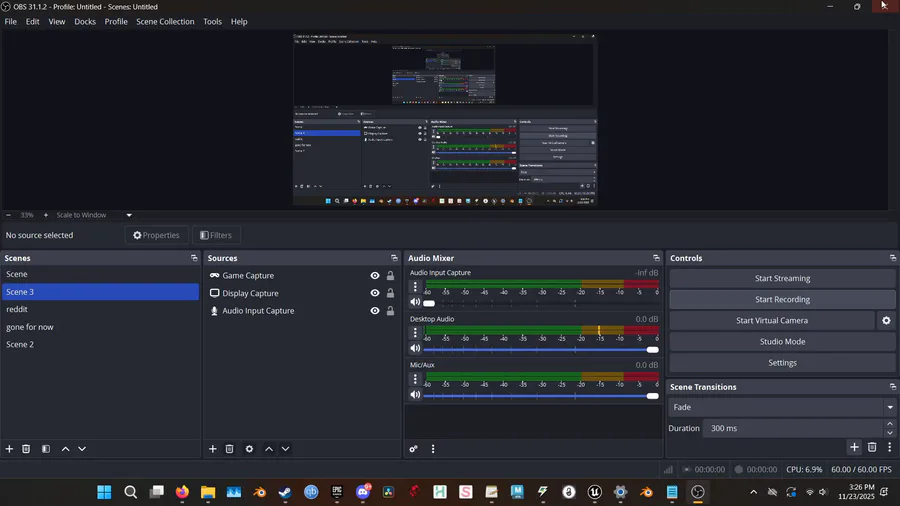Select the reddit scene
Image resolution: width=900 pixels, height=506 pixels.
tap(100, 309)
